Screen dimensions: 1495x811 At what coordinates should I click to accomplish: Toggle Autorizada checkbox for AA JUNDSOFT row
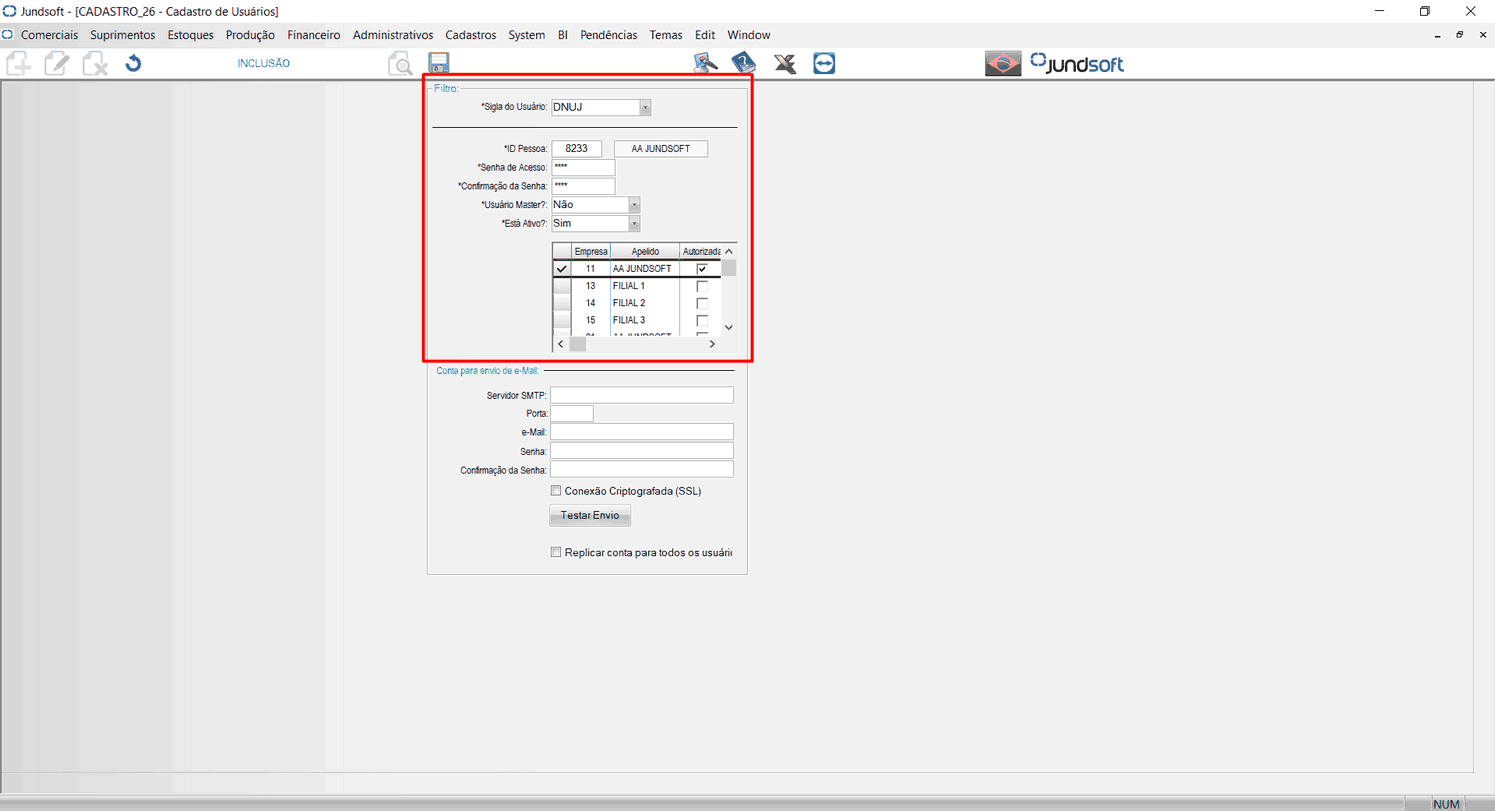click(702, 269)
